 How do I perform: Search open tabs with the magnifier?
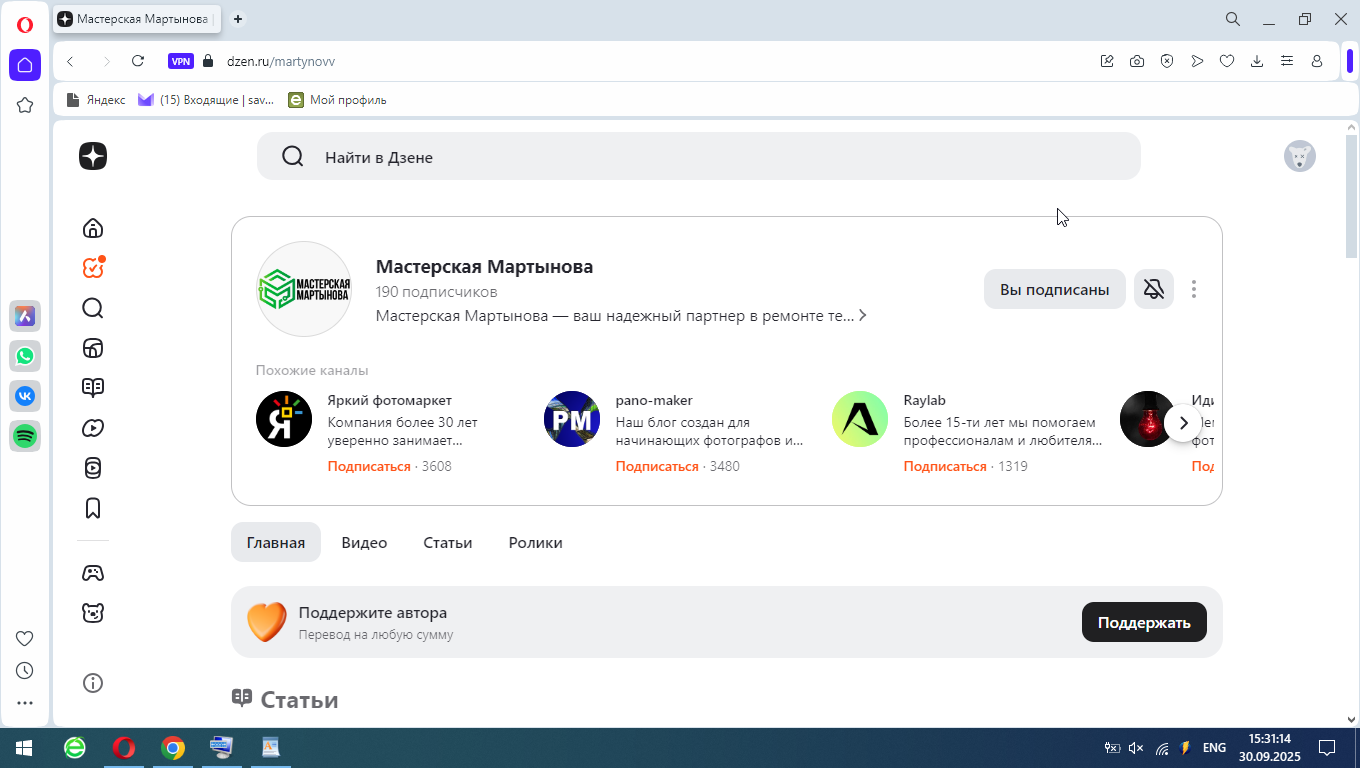click(1233, 19)
